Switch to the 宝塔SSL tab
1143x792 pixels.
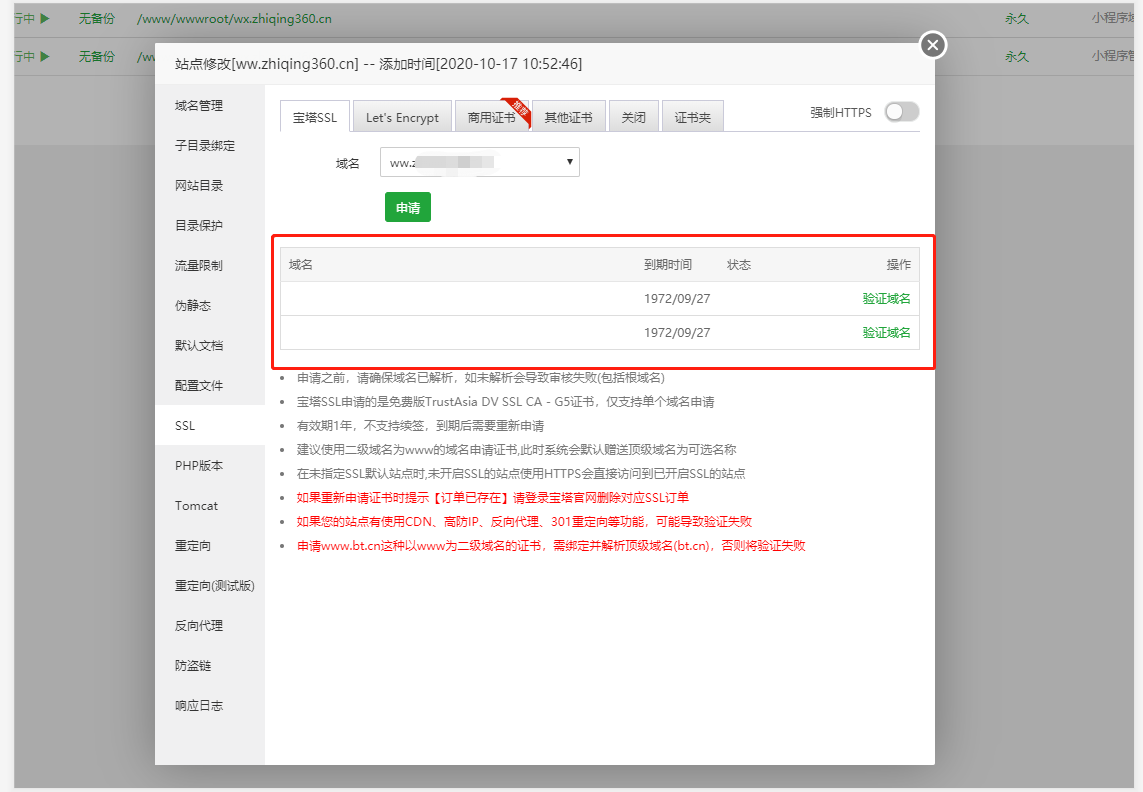(x=315, y=117)
